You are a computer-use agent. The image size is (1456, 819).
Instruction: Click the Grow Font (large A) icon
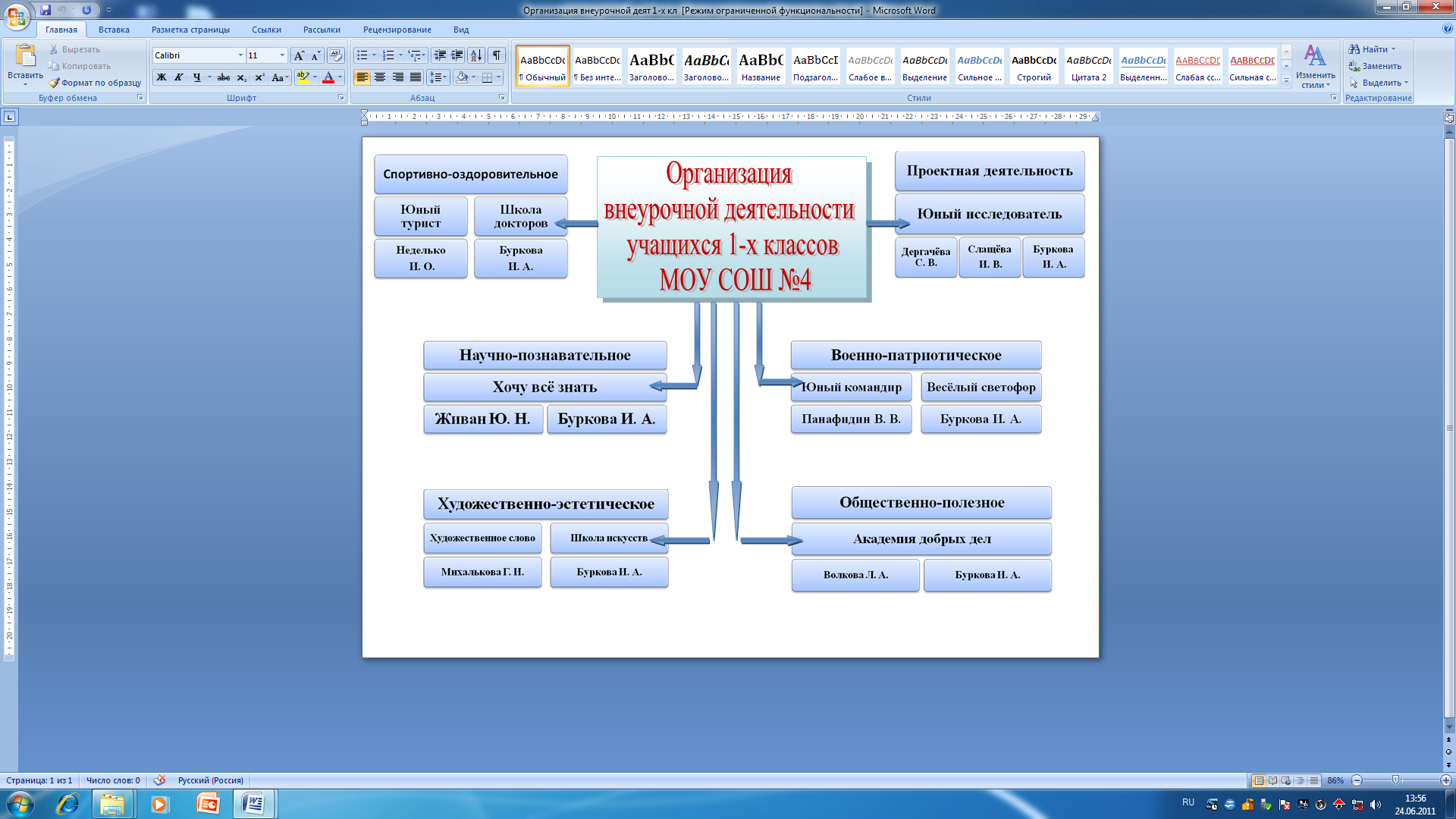pos(299,55)
